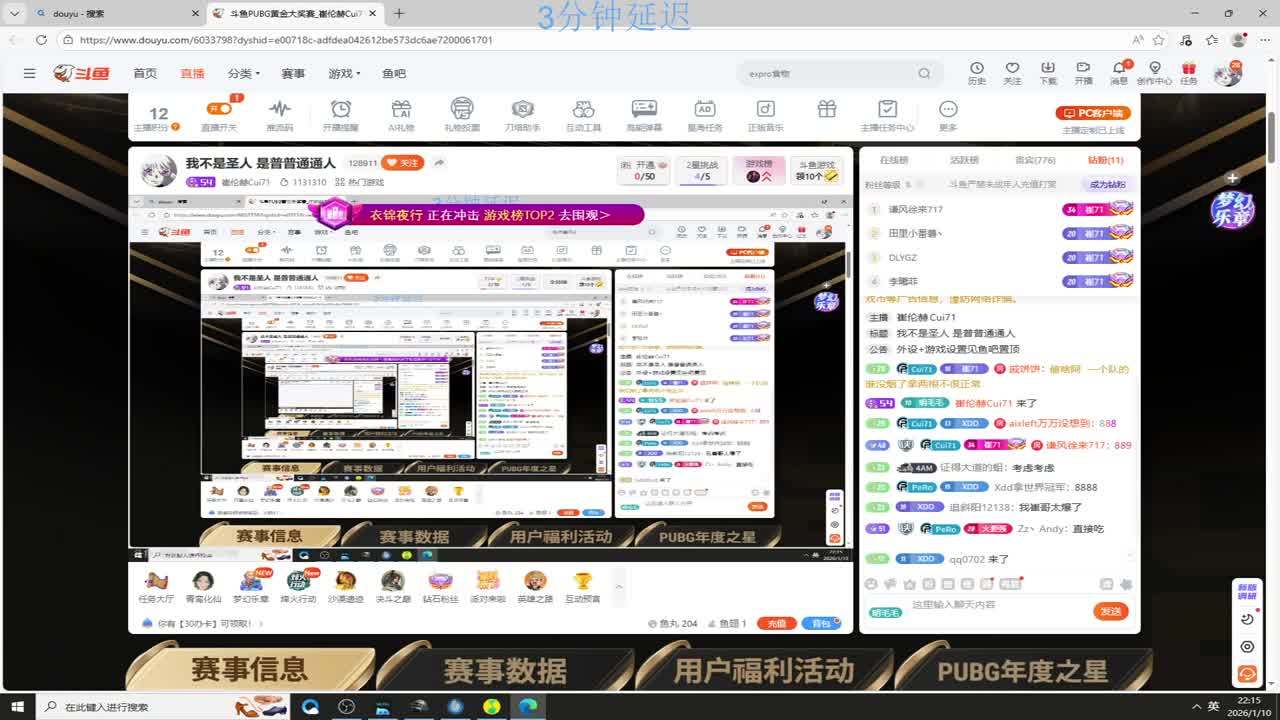Click the share arrow beside 关注
The height and width of the screenshot is (720, 1280).
point(438,163)
